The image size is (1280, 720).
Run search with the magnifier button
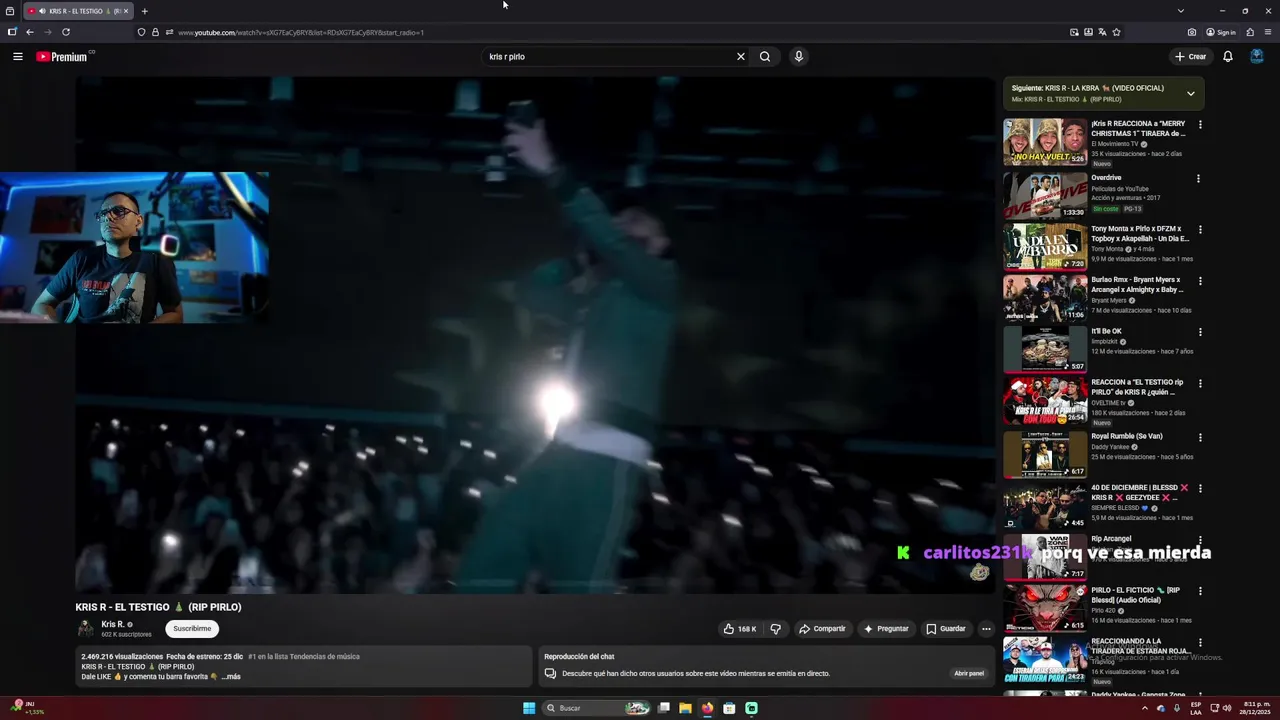pos(765,57)
